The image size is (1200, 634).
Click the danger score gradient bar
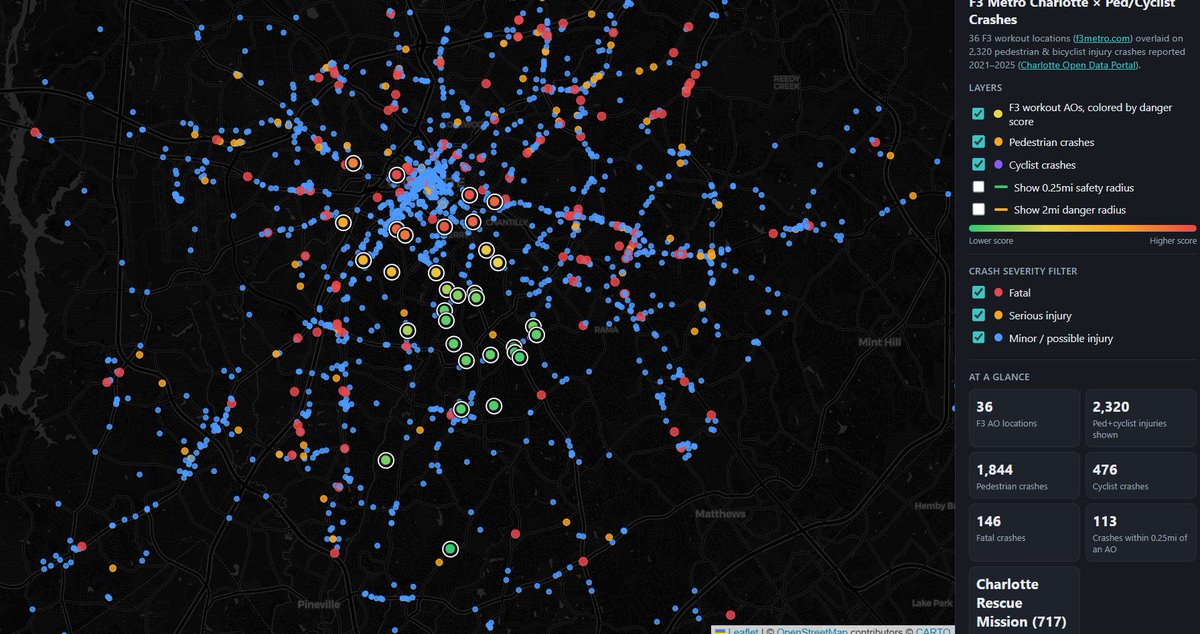(1082, 228)
